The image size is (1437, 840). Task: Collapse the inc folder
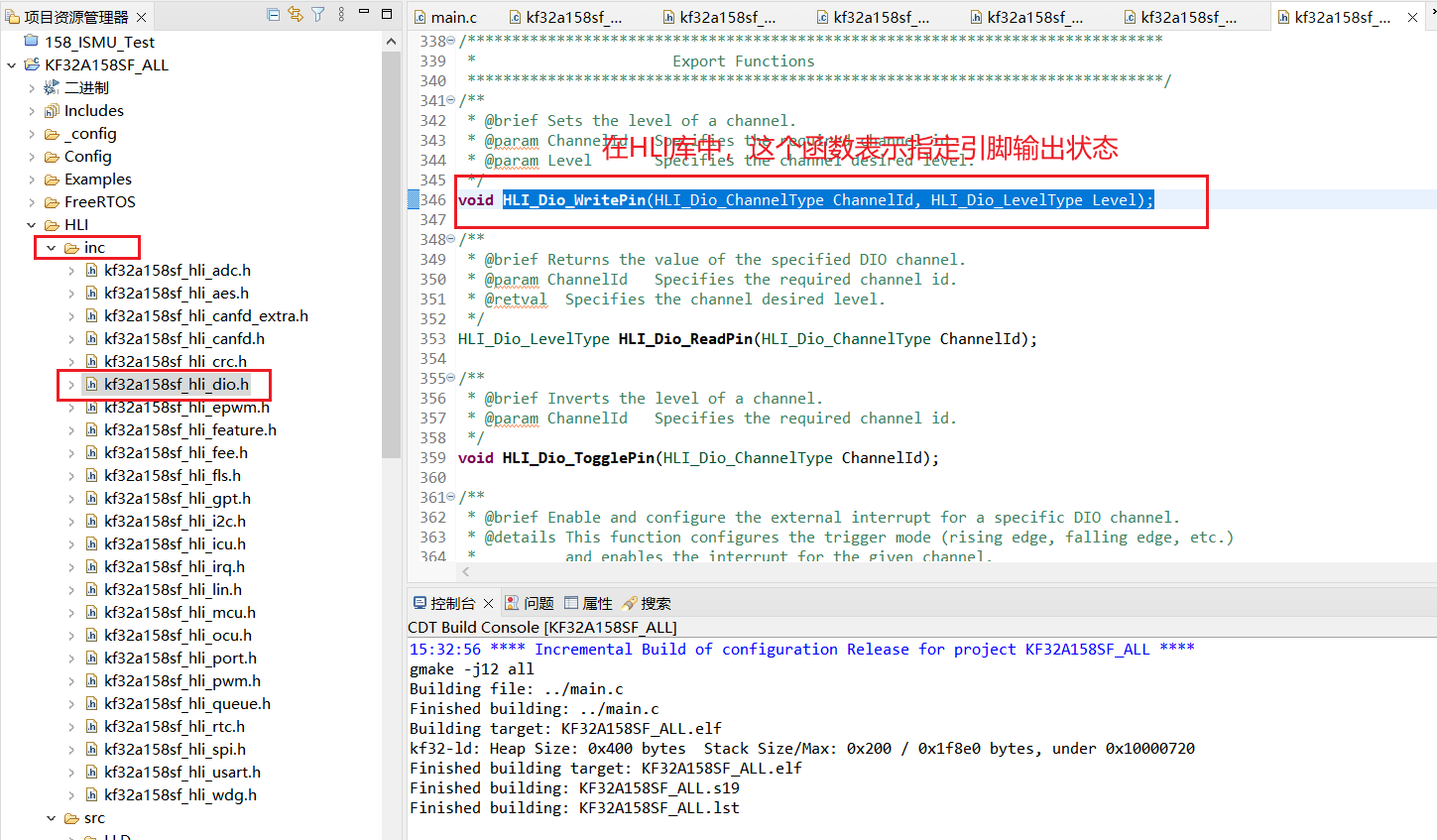point(52,247)
